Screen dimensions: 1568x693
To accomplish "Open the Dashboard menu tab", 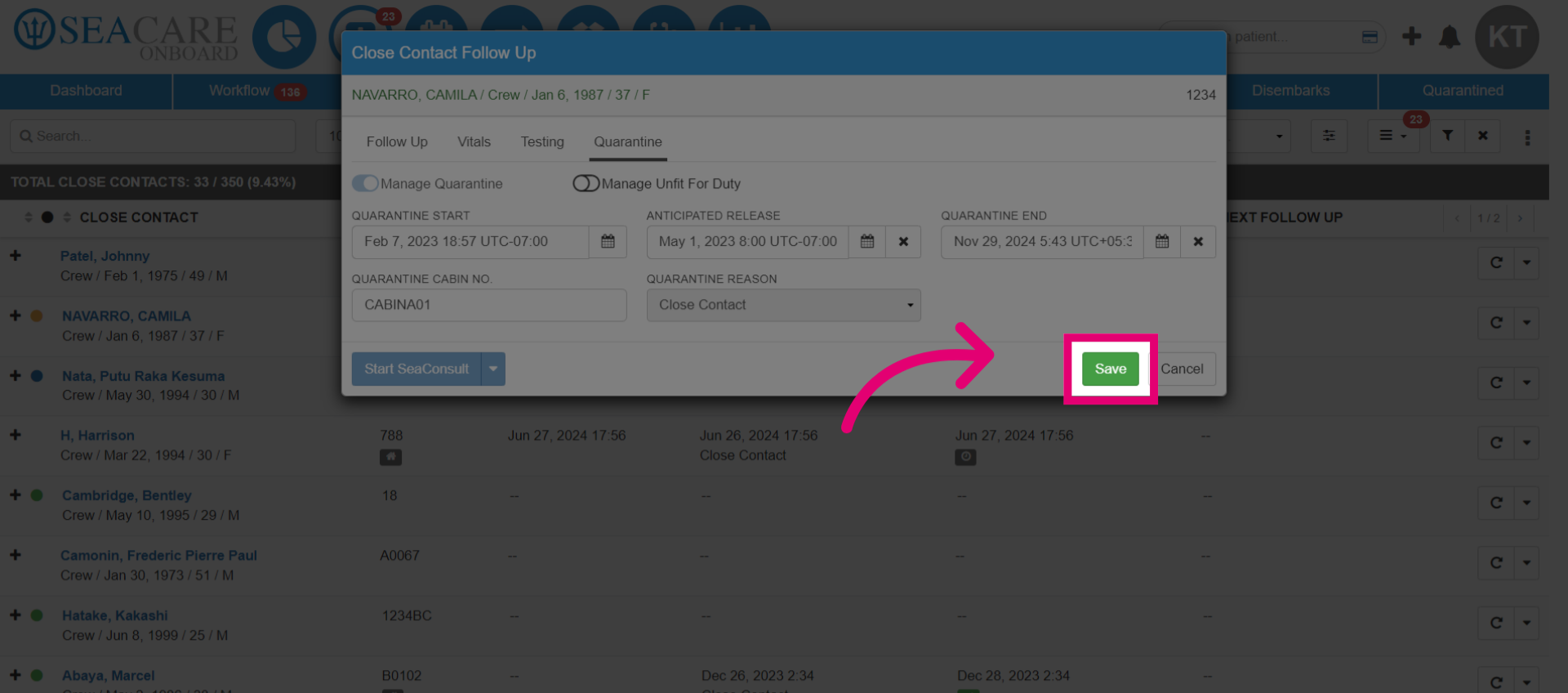I will click(x=86, y=91).
